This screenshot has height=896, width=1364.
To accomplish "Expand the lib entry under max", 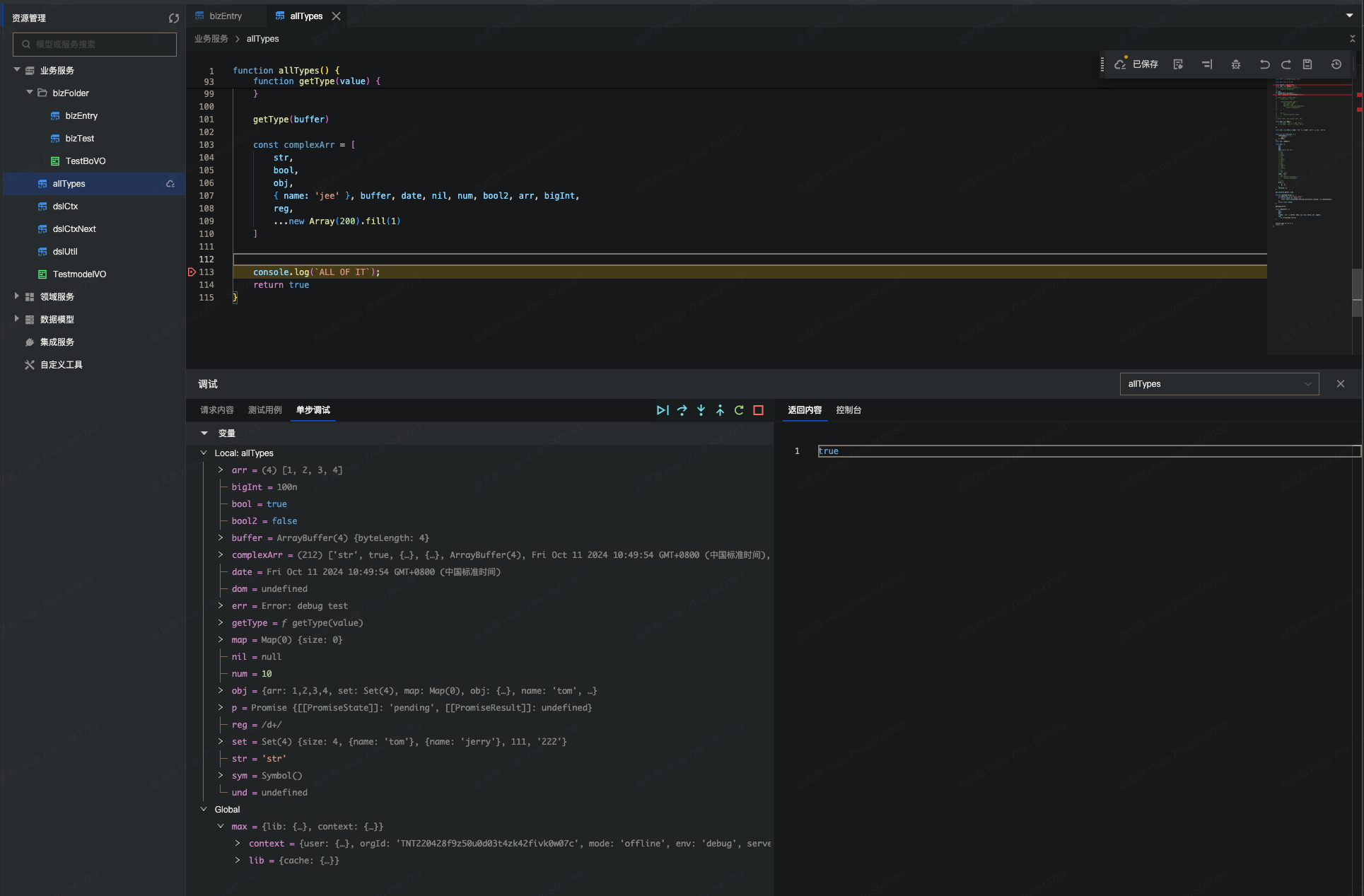I will pyautogui.click(x=238, y=861).
